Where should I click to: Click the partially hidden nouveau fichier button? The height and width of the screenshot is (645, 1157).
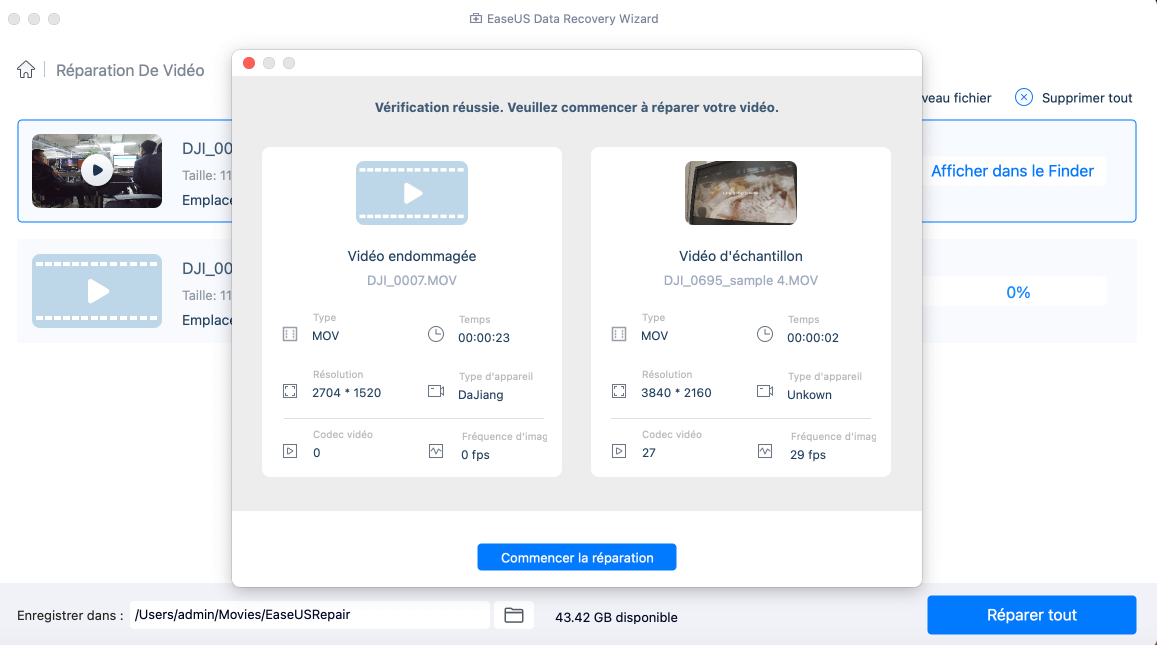tap(957, 98)
